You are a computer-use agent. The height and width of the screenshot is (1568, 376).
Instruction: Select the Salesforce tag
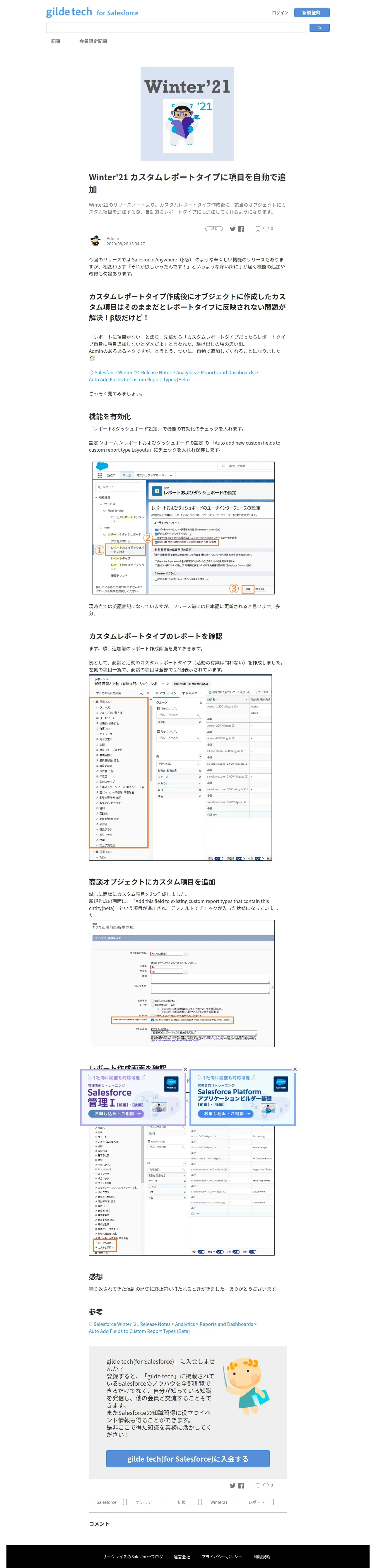coord(107,1502)
